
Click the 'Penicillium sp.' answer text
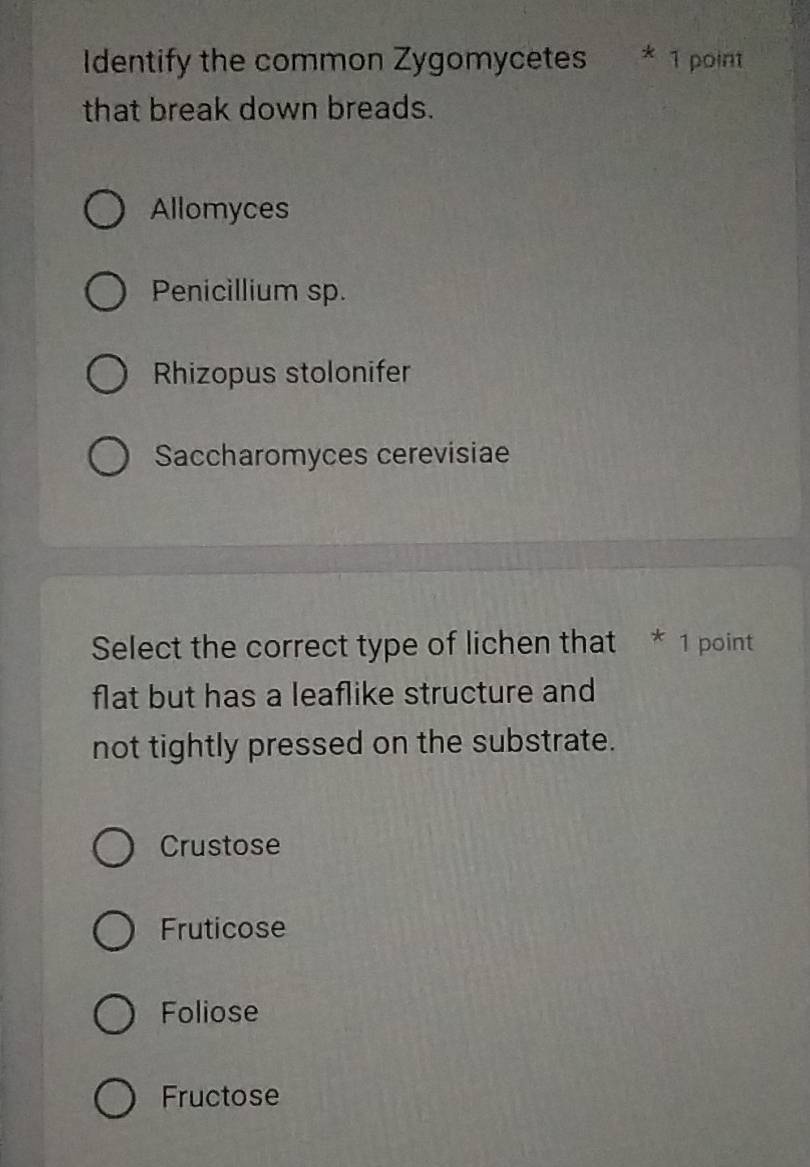coord(250,292)
